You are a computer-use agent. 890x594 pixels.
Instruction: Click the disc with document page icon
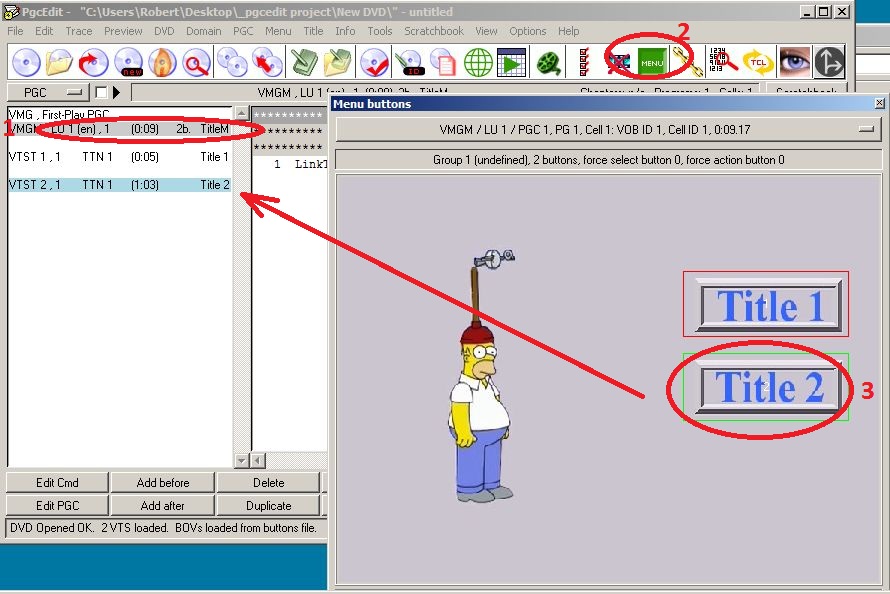pyautogui.click(x=443, y=62)
